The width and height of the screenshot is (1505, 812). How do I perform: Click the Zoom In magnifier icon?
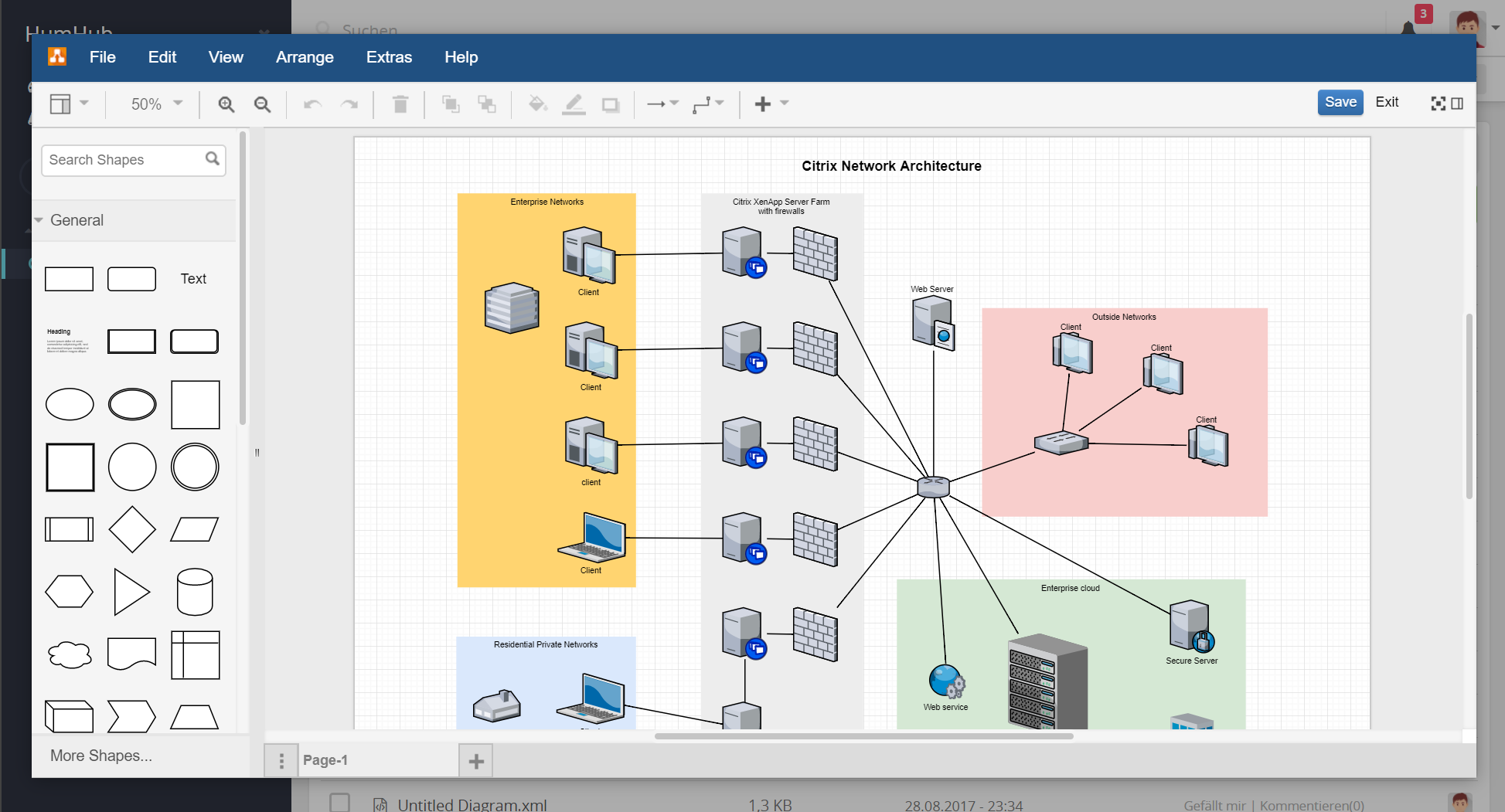pyautogui.click(x=226, y=104)
